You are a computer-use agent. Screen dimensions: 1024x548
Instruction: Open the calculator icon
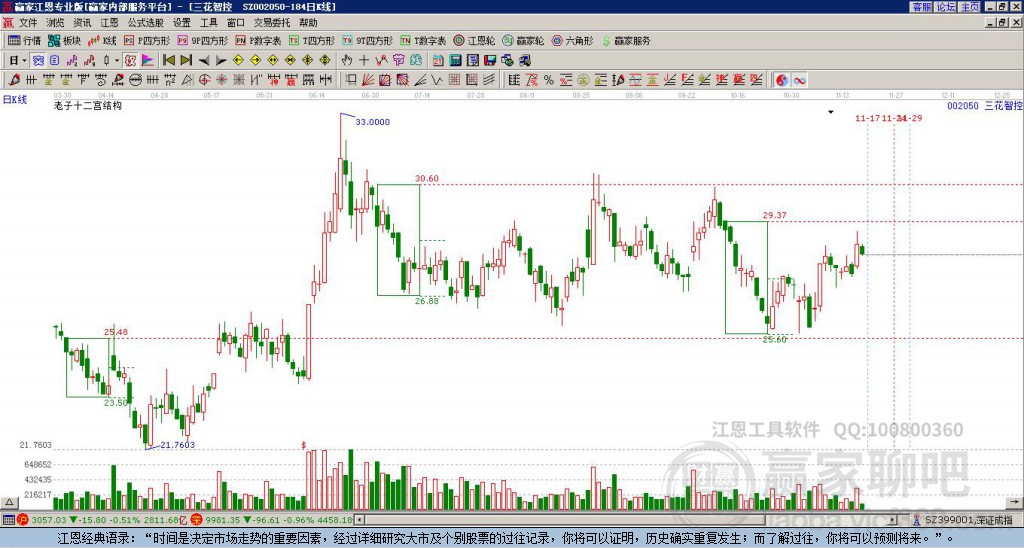click(x=455, y=61)
